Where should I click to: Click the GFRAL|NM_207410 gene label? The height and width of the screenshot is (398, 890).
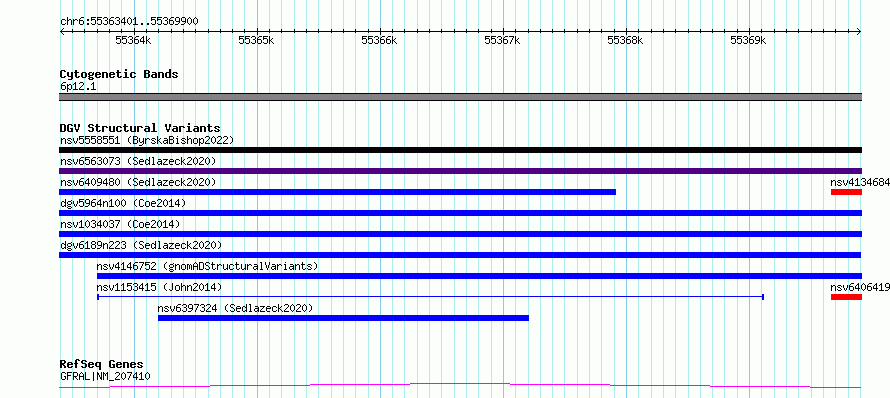click(105, 376)
